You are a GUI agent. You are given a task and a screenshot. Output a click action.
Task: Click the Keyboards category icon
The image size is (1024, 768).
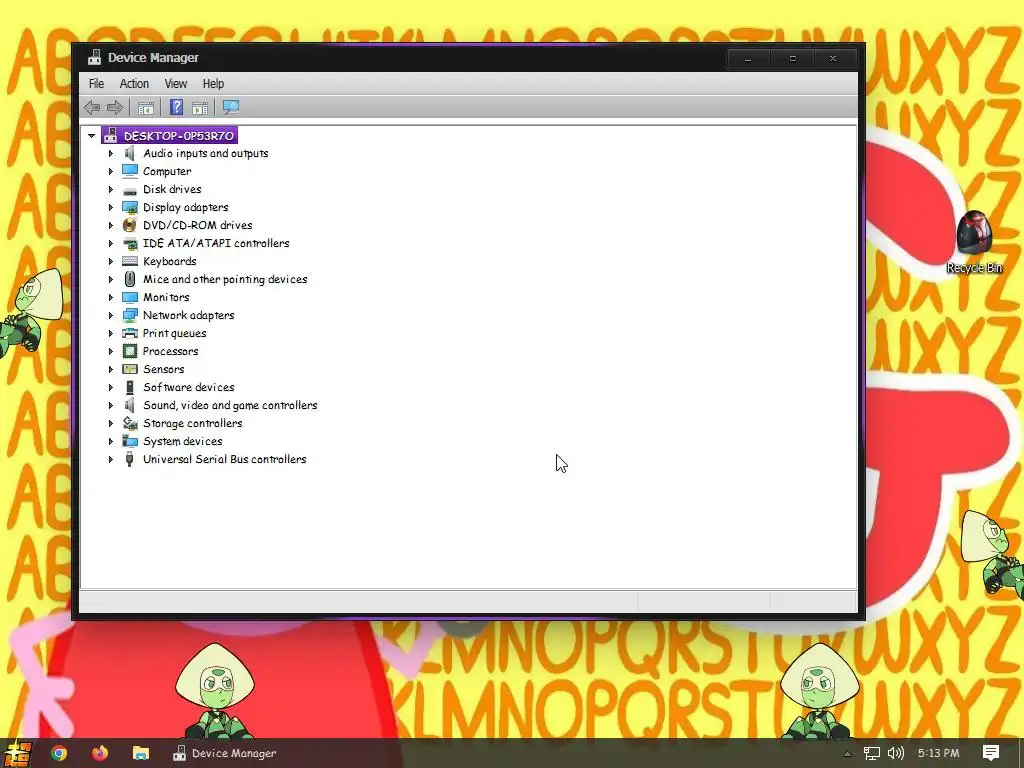[130, 261]
